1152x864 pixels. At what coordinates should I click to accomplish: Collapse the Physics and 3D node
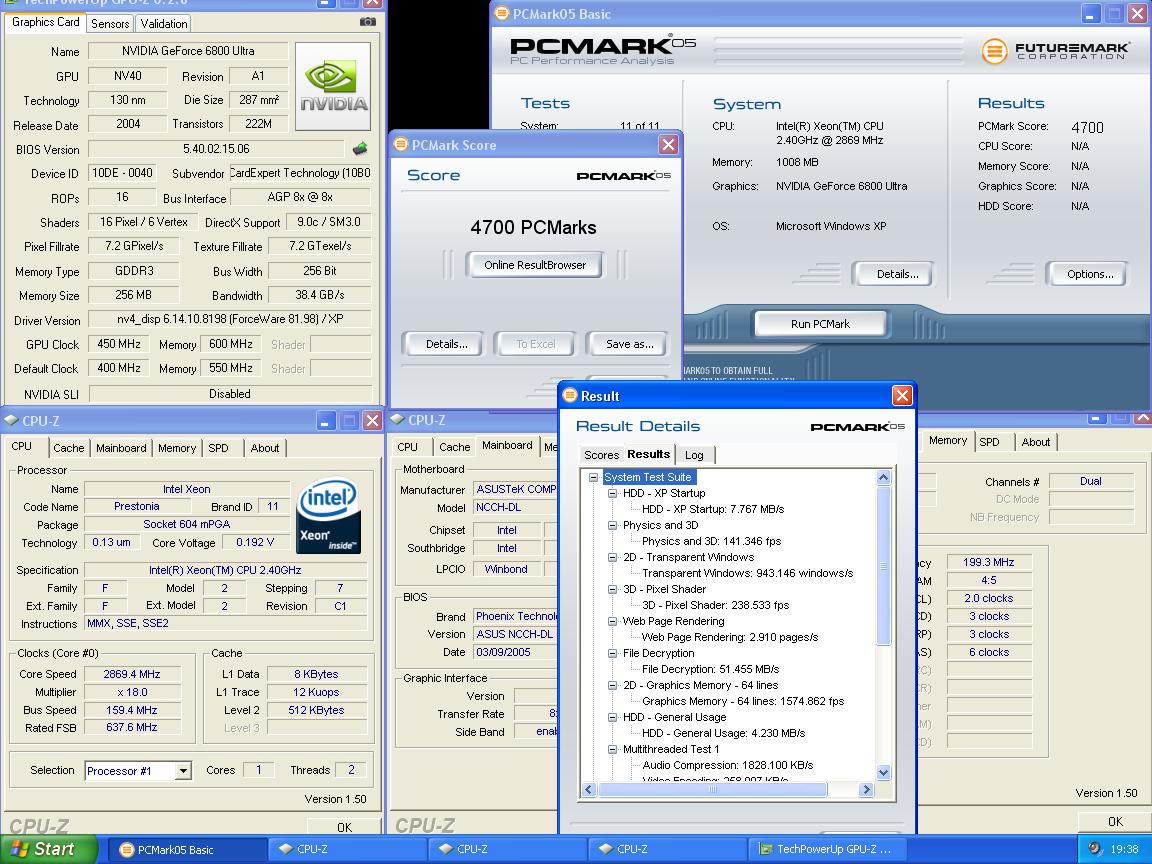coord(612,525)
